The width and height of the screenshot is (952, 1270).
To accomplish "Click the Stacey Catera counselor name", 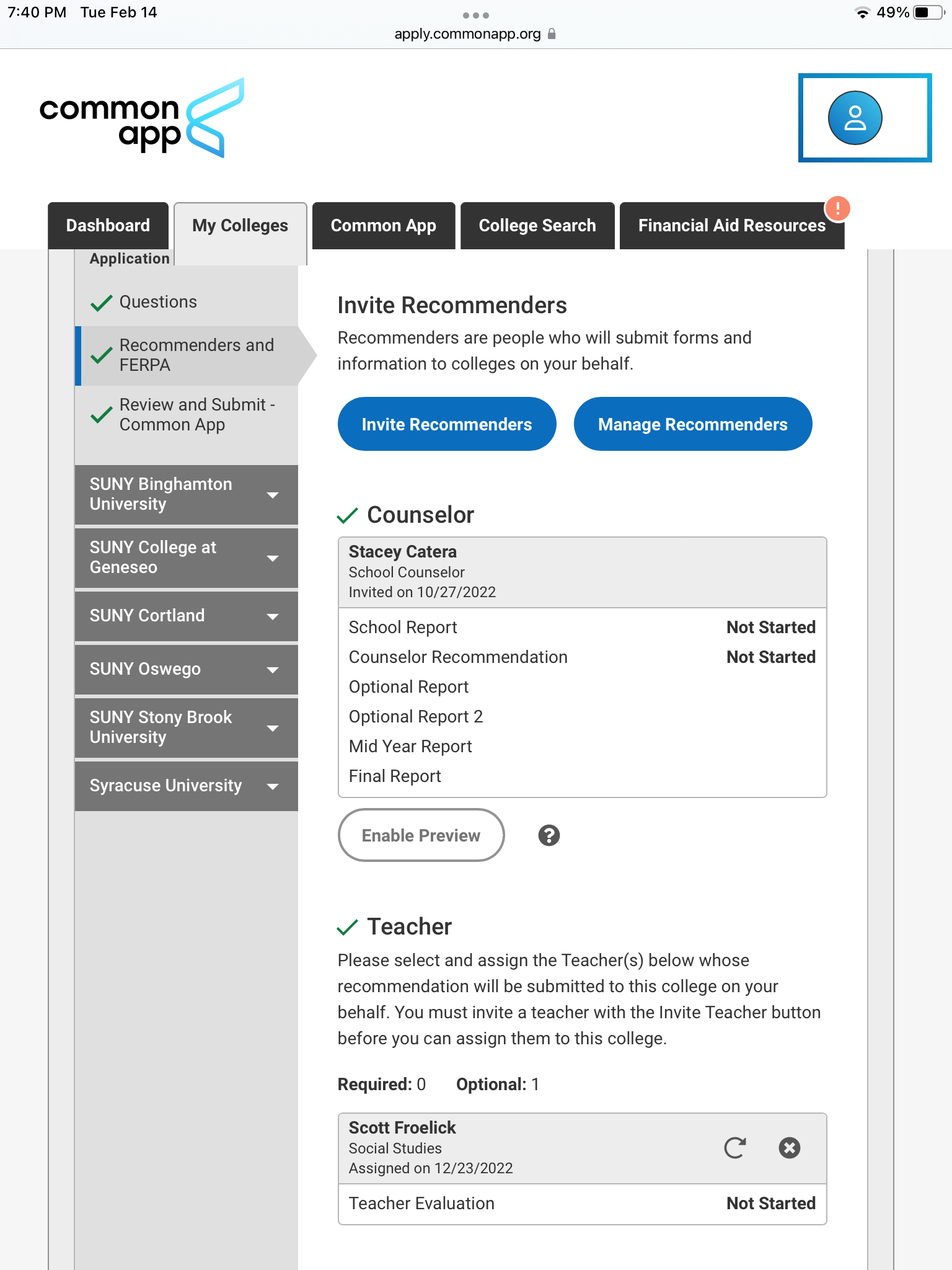I will coord(403,552).
